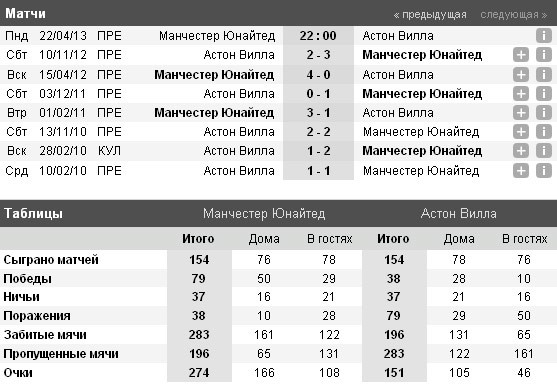Open info icon for 28/02/10 cup match
The height and width of the screenshot is (390, 557).
pyautogui.click(x=544, y=151)
